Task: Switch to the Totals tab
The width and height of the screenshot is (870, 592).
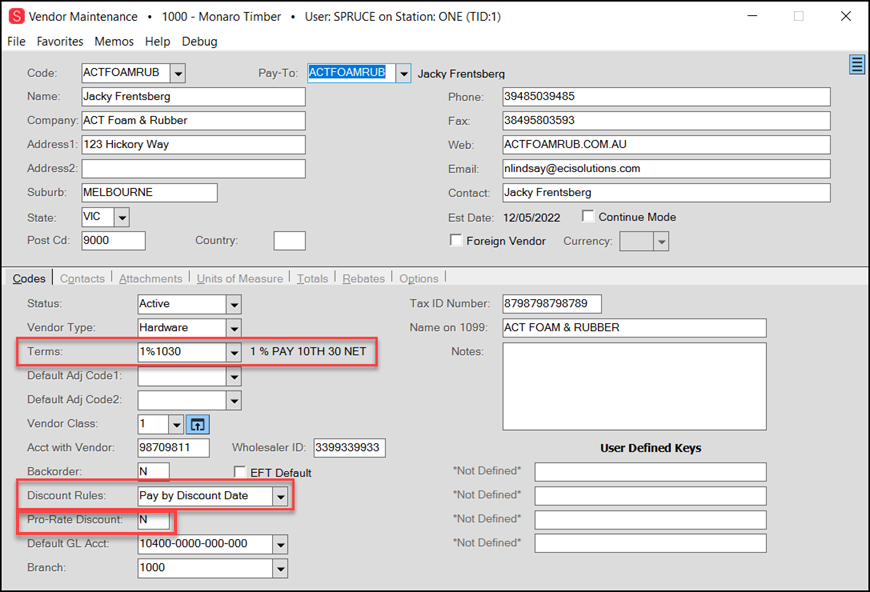Action: tap(312, 279)
